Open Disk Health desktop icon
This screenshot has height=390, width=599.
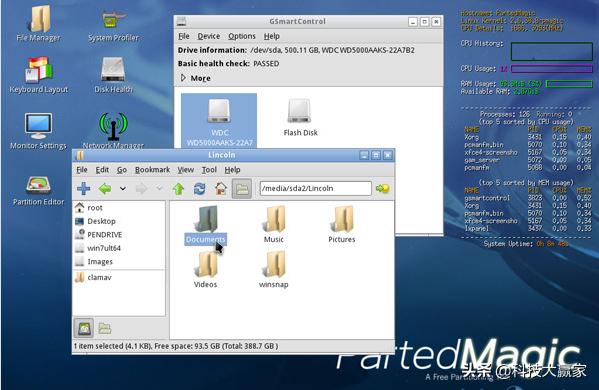[x=113, y=74]
